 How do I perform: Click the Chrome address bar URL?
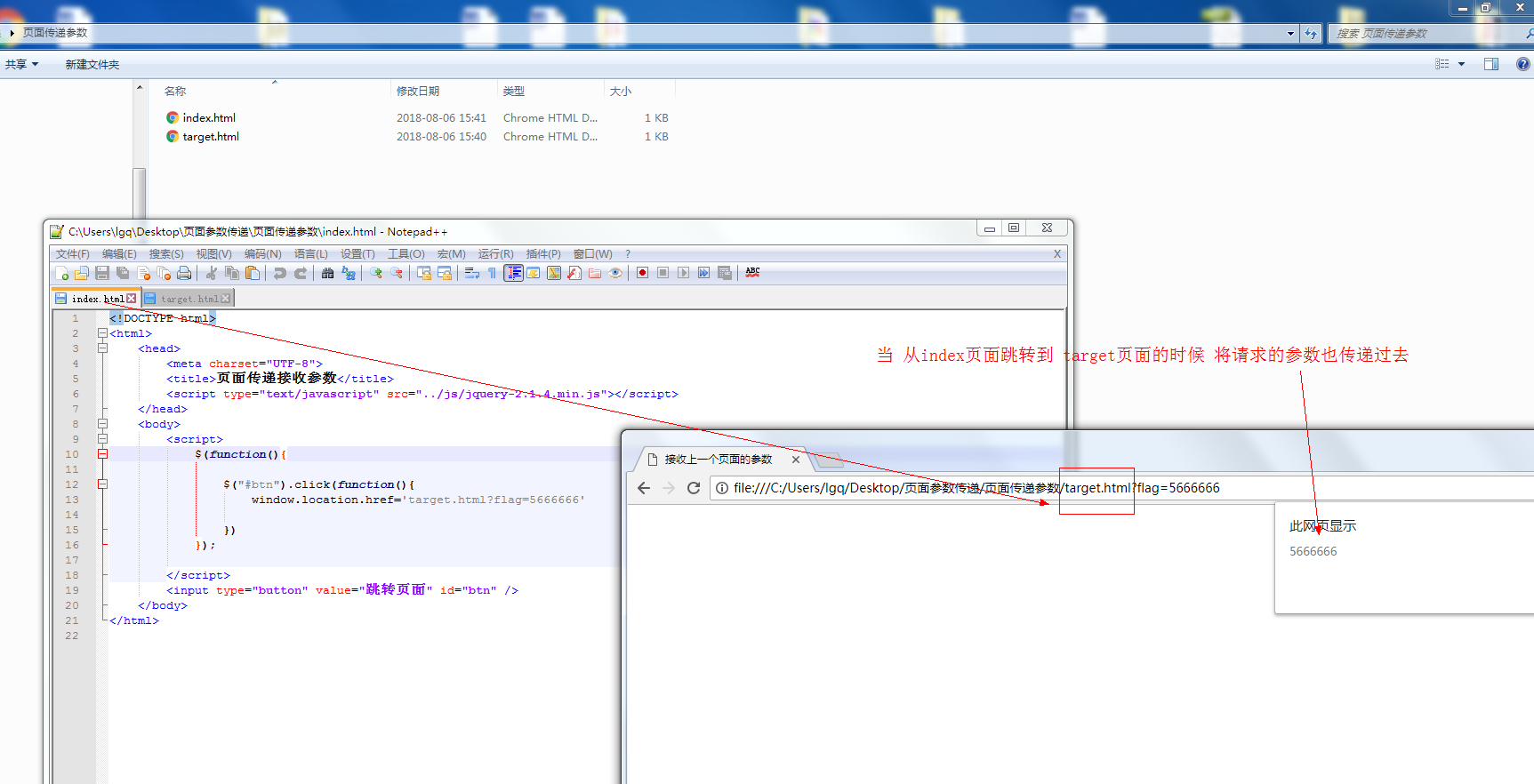click(x=976, y=488)
